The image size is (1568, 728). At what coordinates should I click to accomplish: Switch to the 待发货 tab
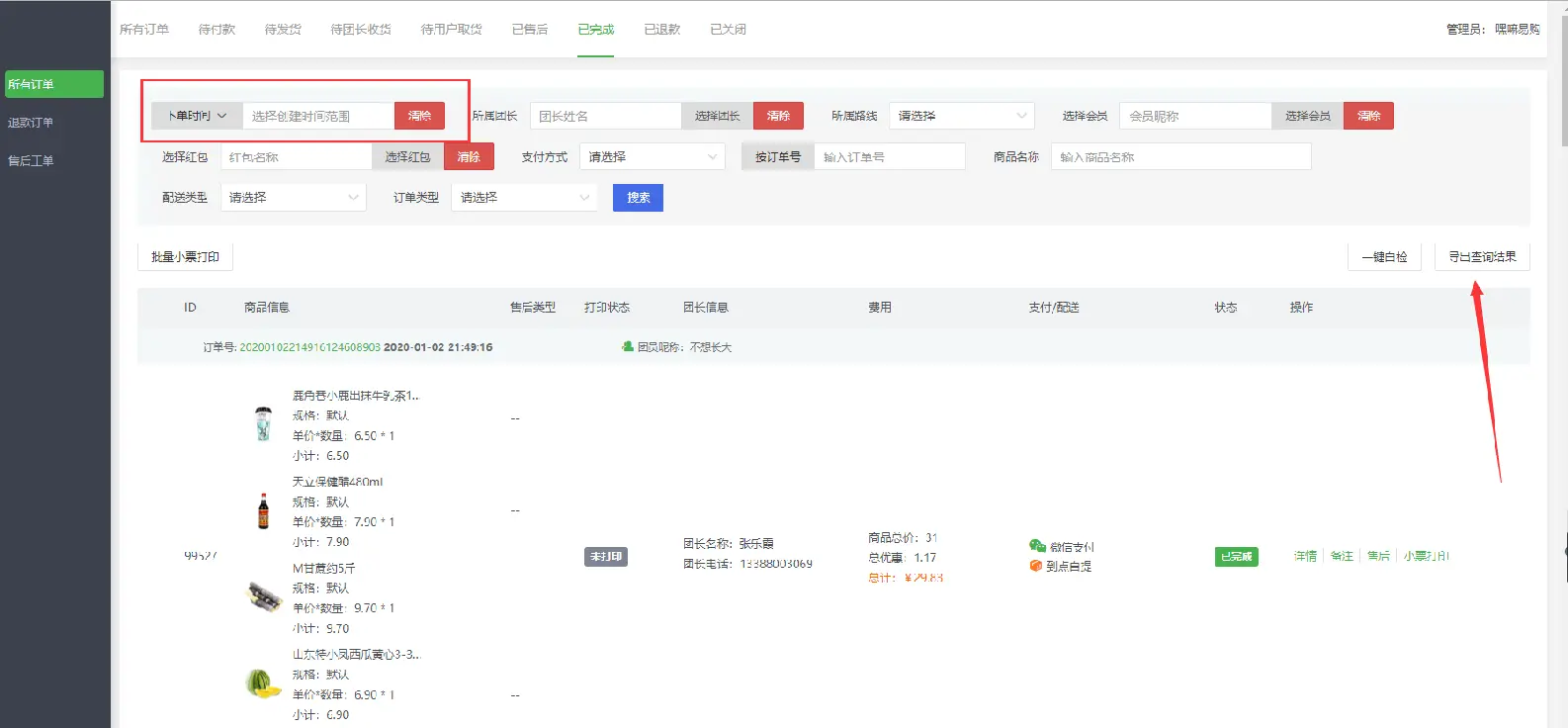tap(283, 30)
